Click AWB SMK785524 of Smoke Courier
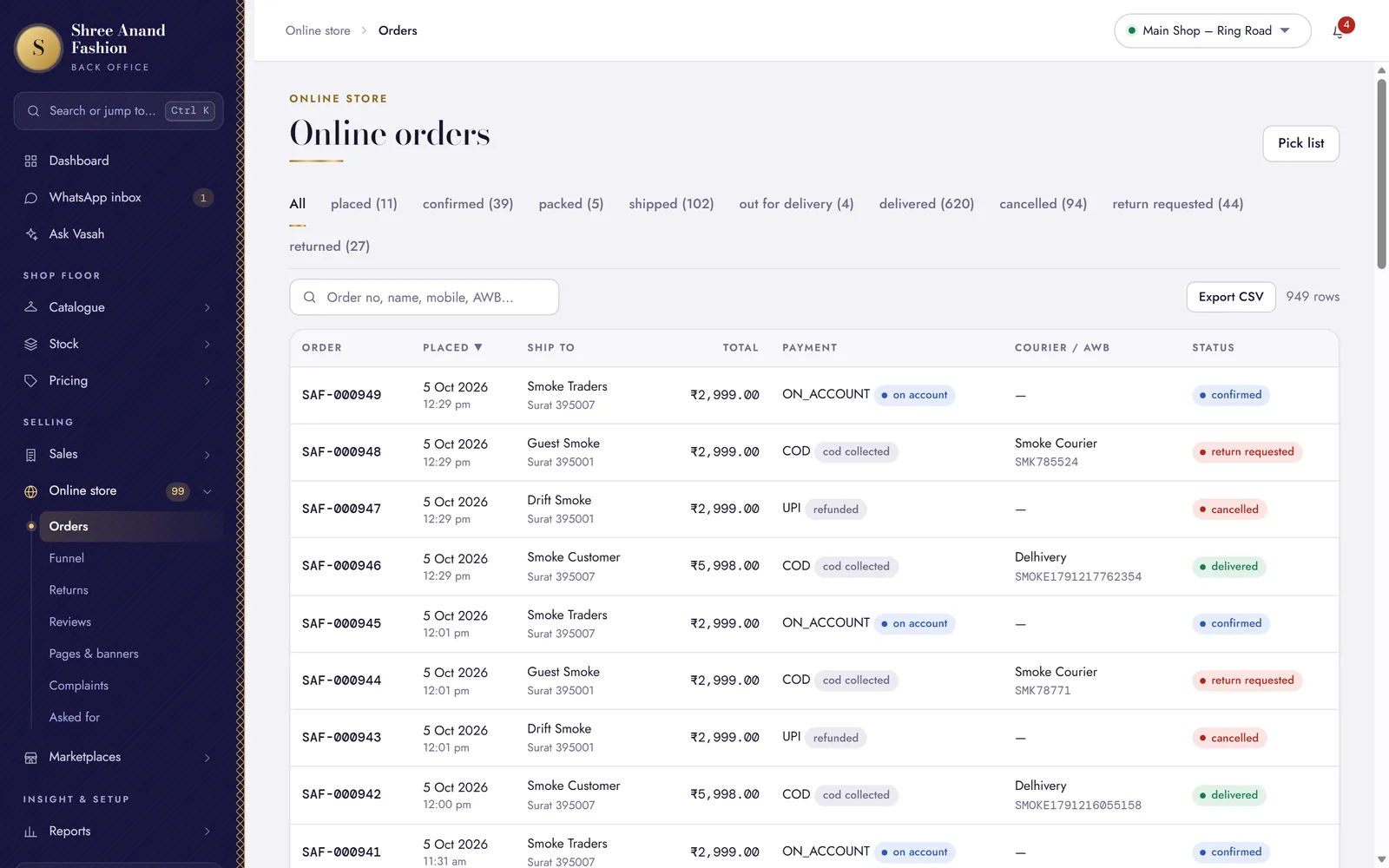 tap(1046, 462)
